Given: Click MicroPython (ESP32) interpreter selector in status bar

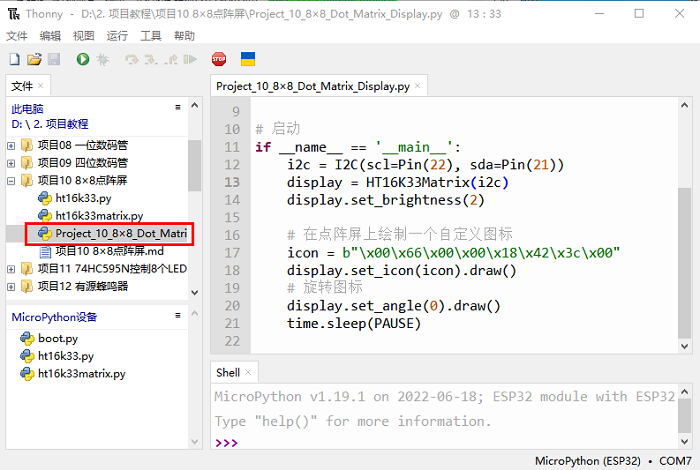Looking at the screenshot, I should coord(588,460).
